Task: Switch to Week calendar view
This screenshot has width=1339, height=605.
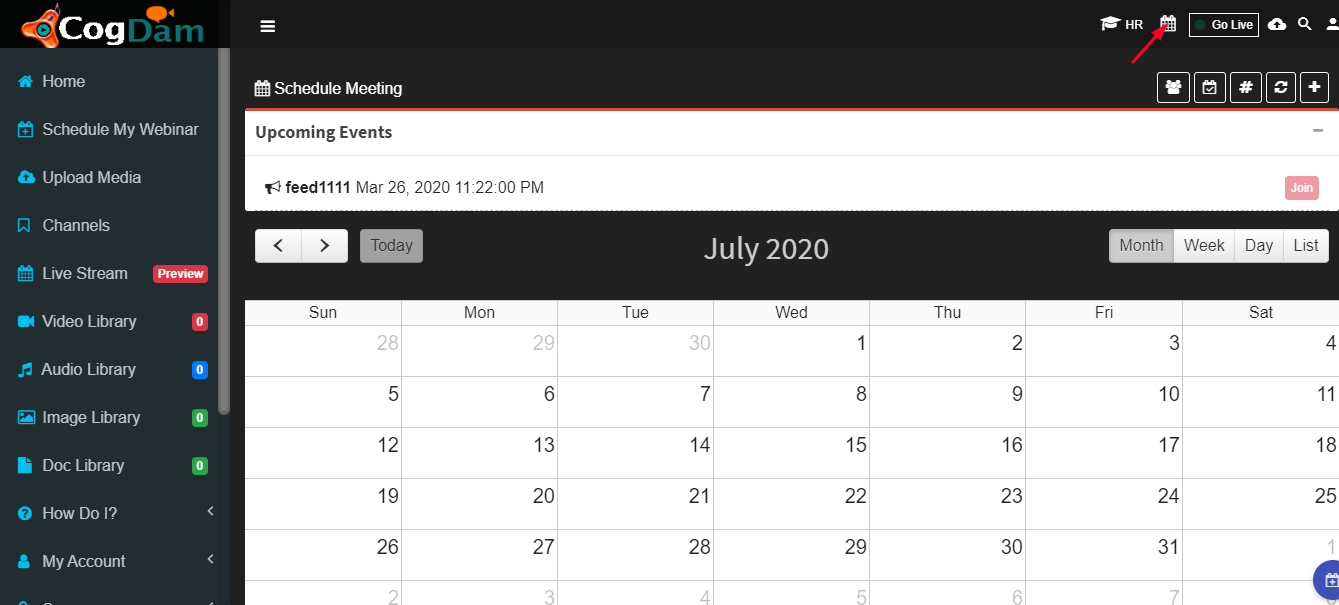Action: coord(1204,246)
